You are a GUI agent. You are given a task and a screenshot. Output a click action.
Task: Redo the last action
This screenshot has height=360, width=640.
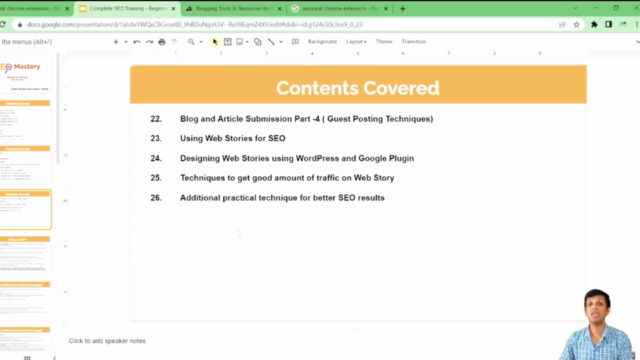(x=149, y=42)
